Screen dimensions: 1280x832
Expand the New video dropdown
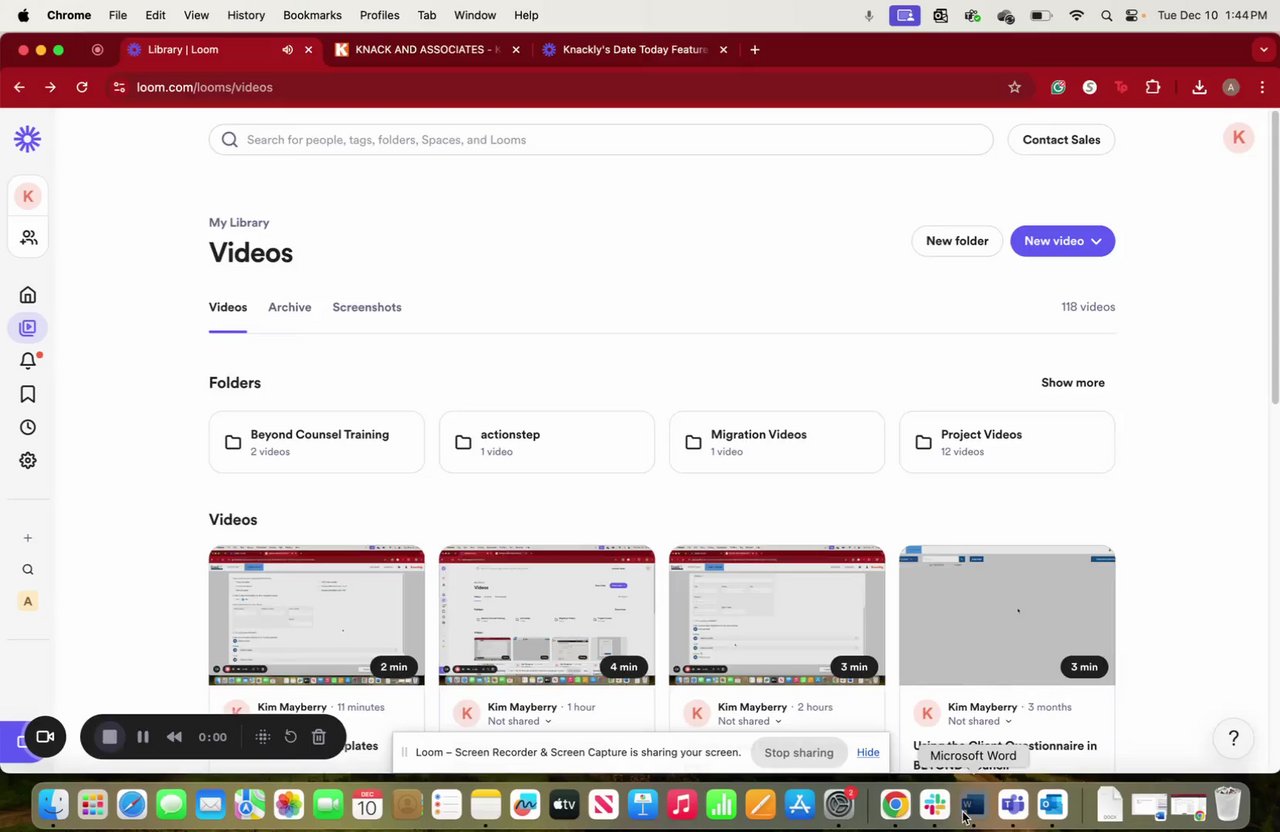[x=1096, y=241]
